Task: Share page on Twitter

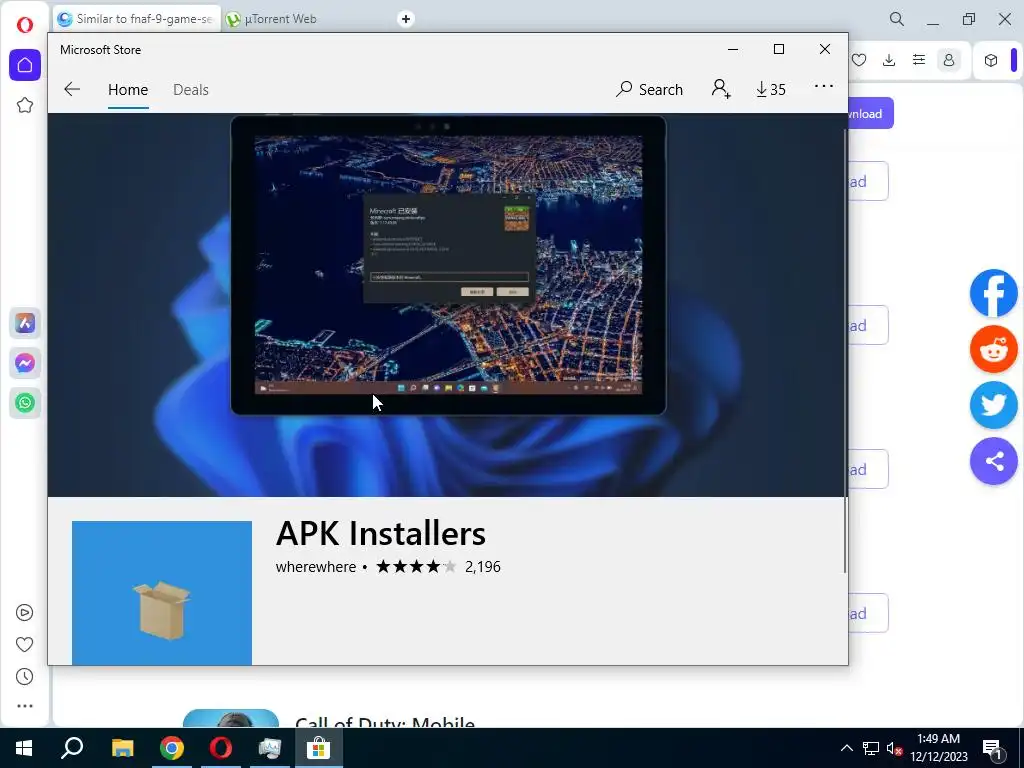Action: (993, 405)
